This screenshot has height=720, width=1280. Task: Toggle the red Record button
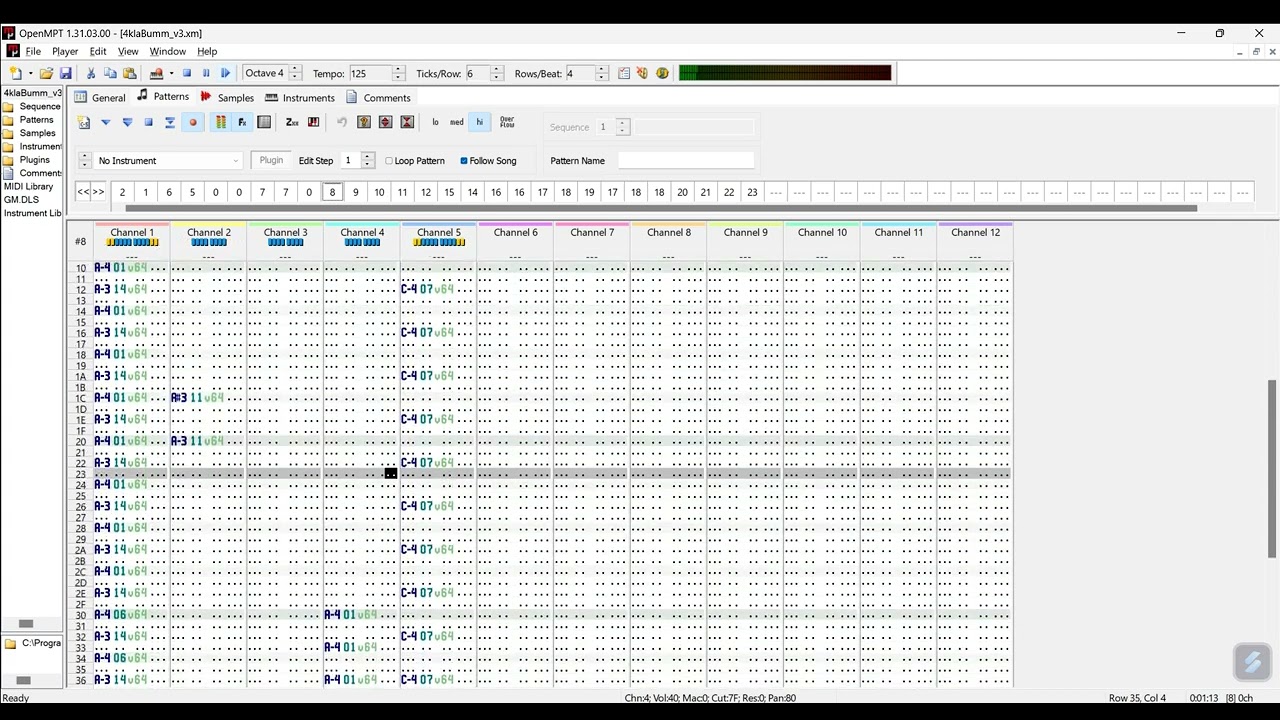(x=193, y=122)
